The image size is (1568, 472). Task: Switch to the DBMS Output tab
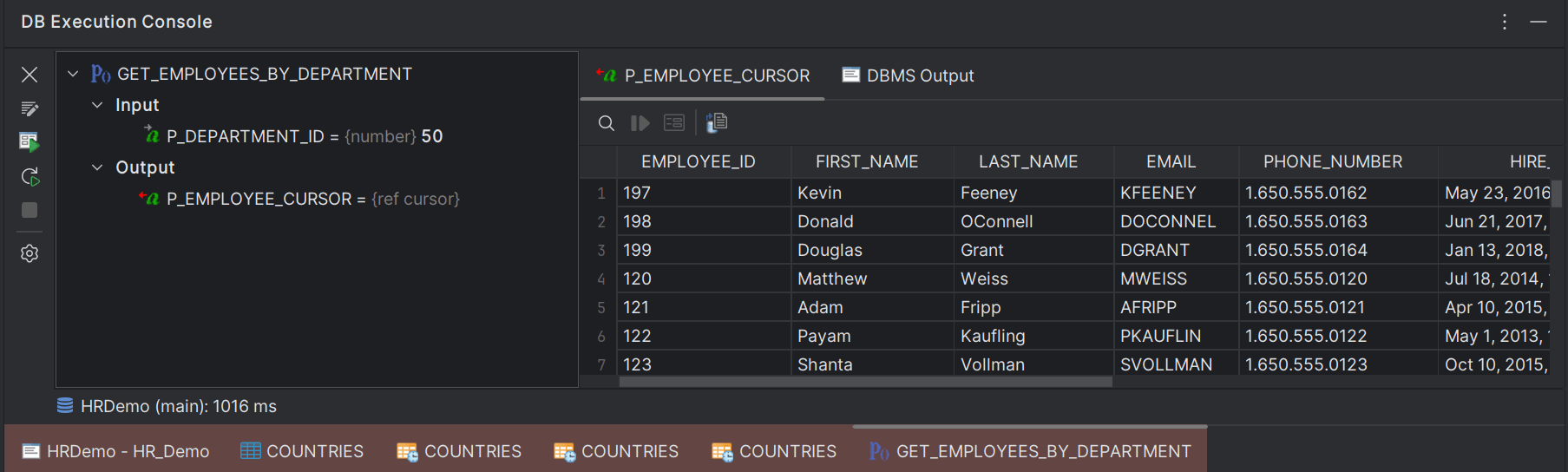909,76
